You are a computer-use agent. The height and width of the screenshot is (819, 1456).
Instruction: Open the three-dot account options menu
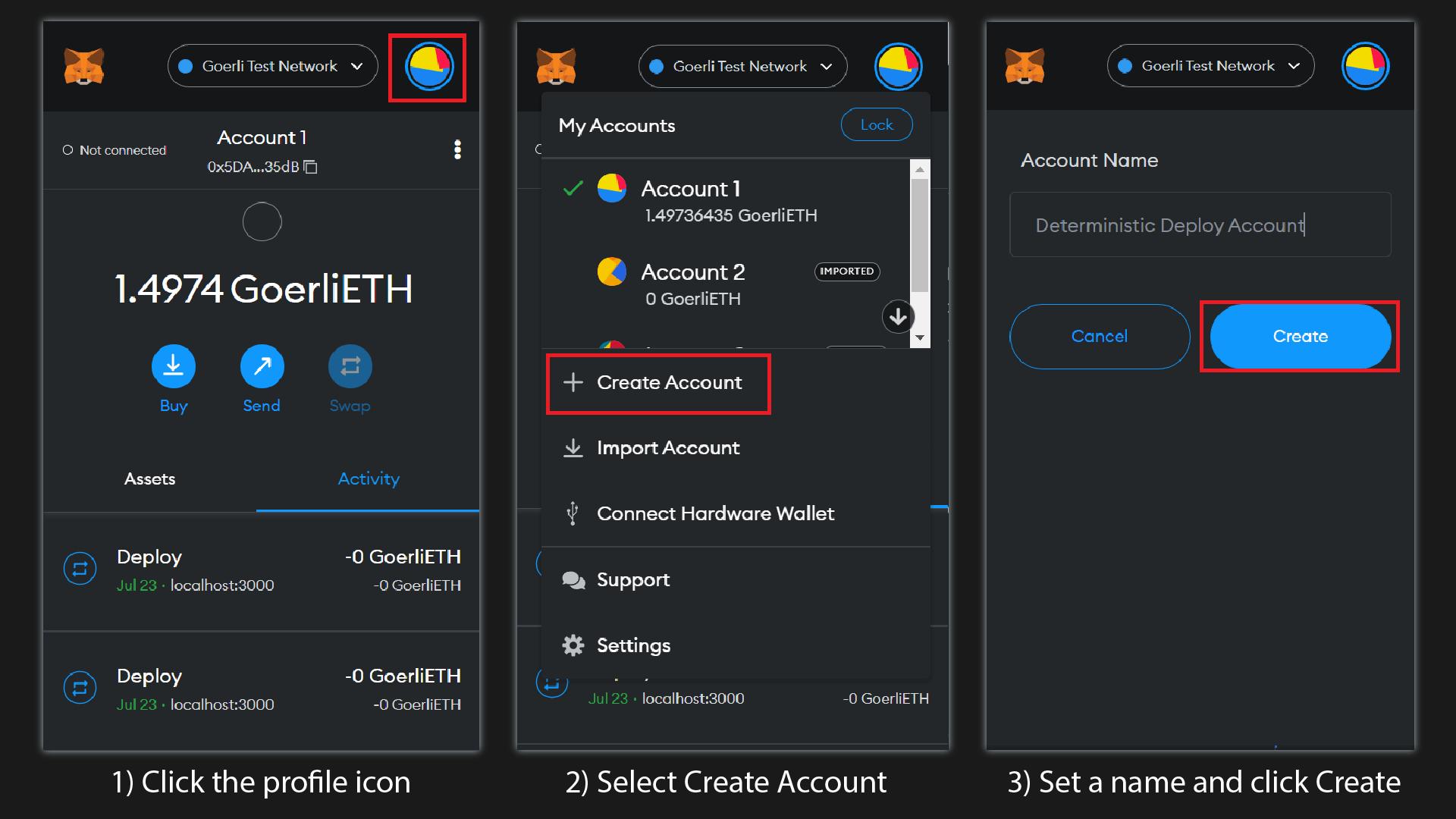[458, 149]
